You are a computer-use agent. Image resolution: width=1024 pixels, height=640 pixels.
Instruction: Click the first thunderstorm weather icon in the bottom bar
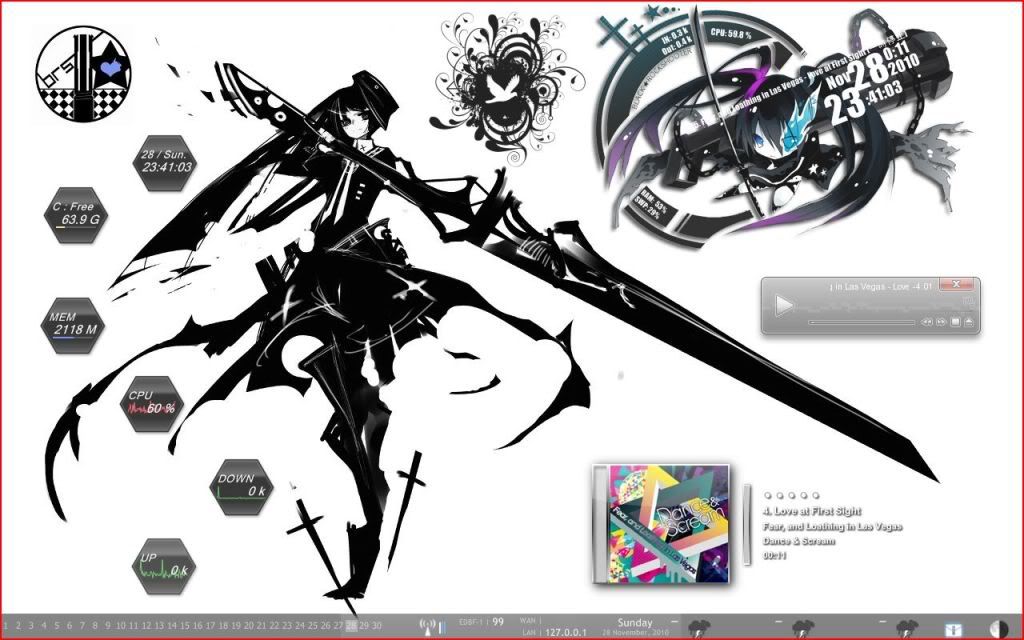click(699, 628)
